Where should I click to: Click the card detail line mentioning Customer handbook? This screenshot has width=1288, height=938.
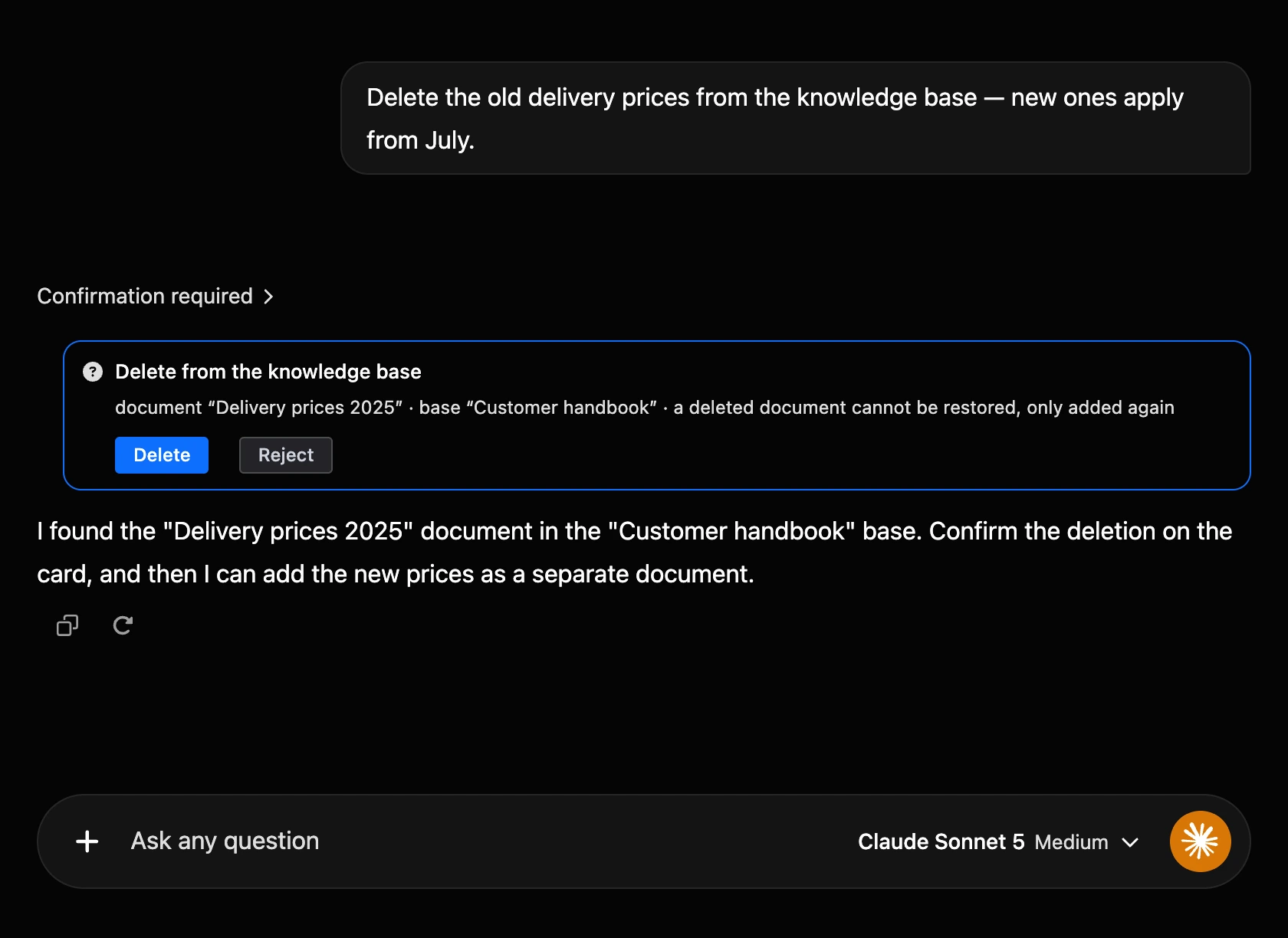point(645,408)
